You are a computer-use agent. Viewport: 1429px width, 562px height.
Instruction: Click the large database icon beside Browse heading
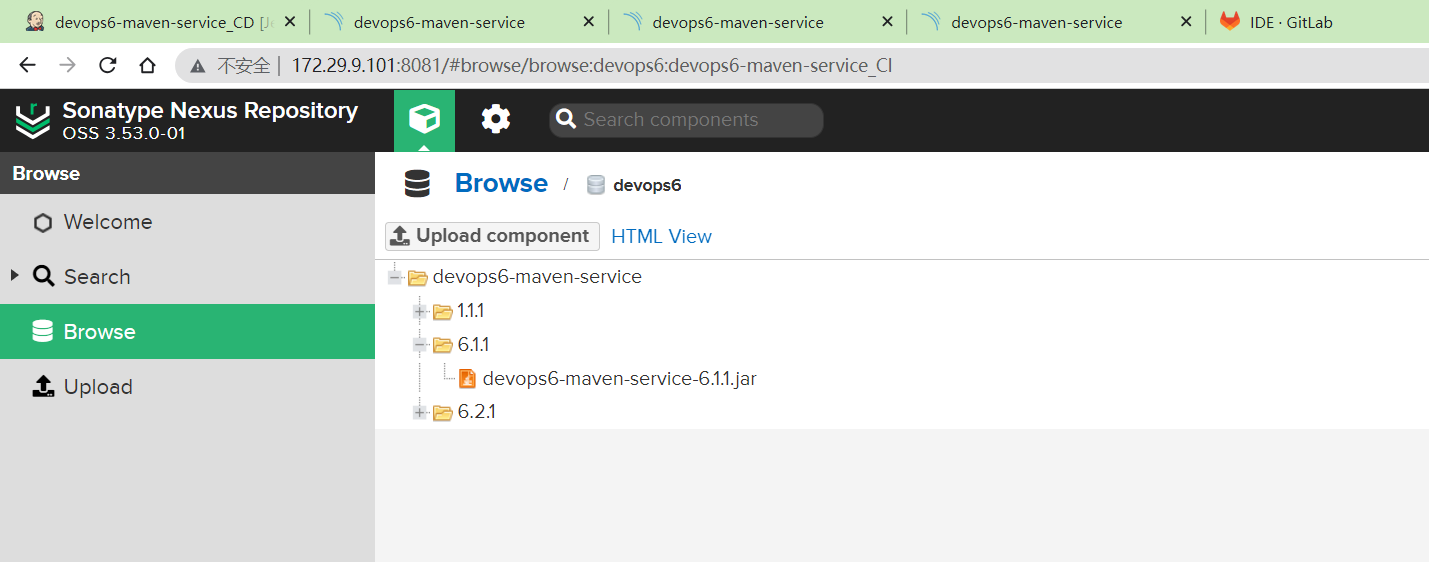[417, 184]
